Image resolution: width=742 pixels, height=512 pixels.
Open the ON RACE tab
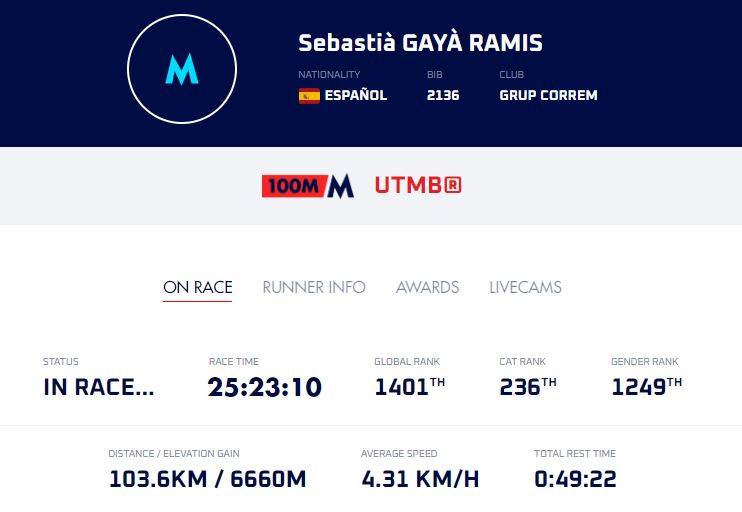197,287
